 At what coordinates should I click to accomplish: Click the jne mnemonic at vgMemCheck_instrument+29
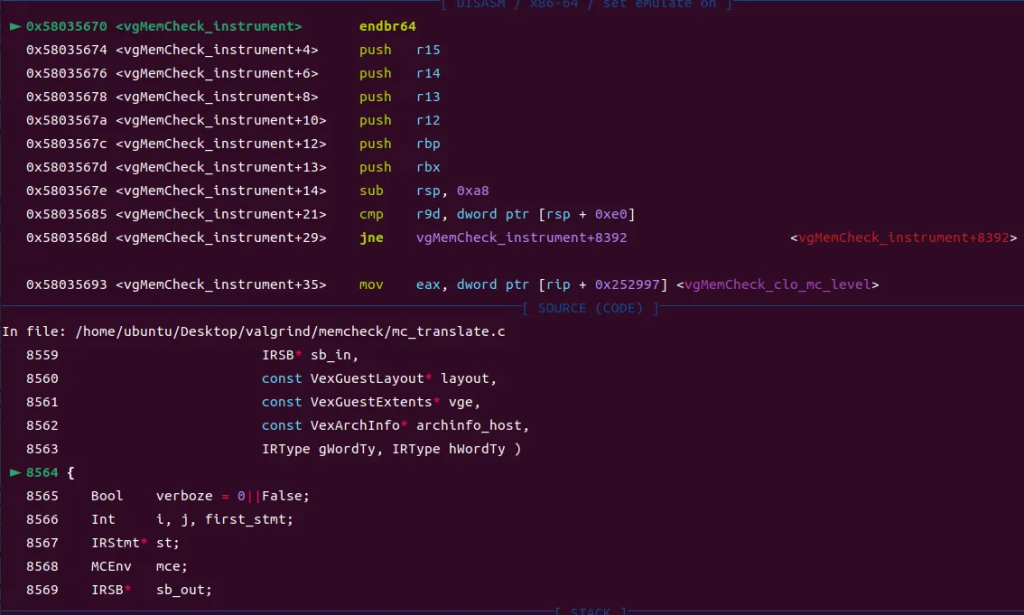pyautogui.click(x=371, y=238)
